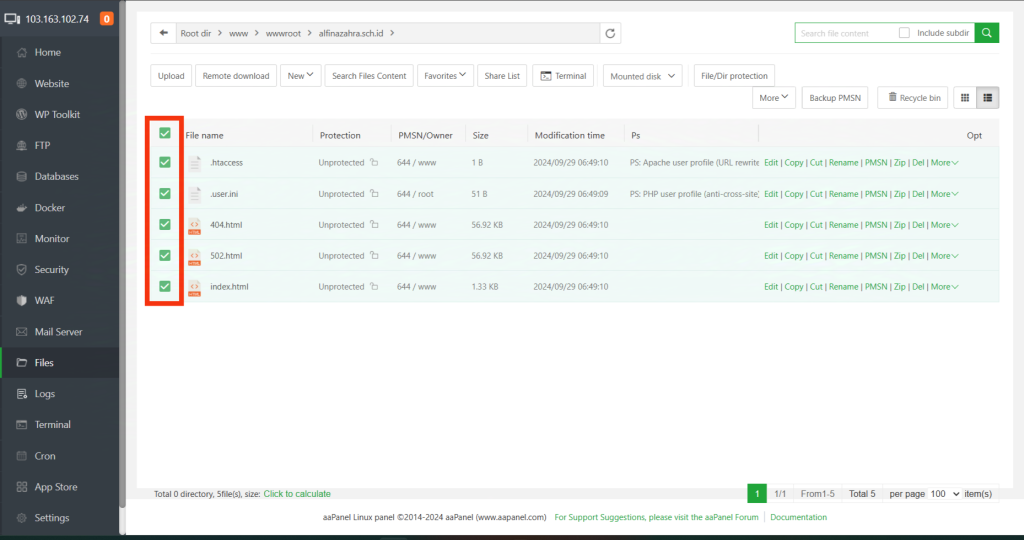Image resolution: width=1024 pixels, height=540 pixels.
Task: Uncheck the 404.html file checkbox
Action: click(165, 225)
